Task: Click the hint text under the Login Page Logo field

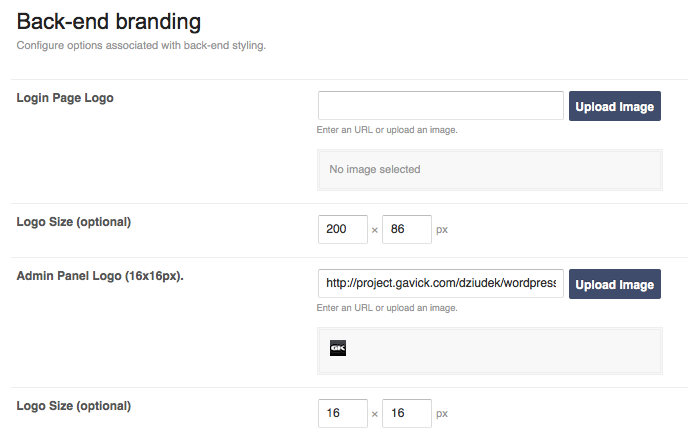Action: point(387,130)
